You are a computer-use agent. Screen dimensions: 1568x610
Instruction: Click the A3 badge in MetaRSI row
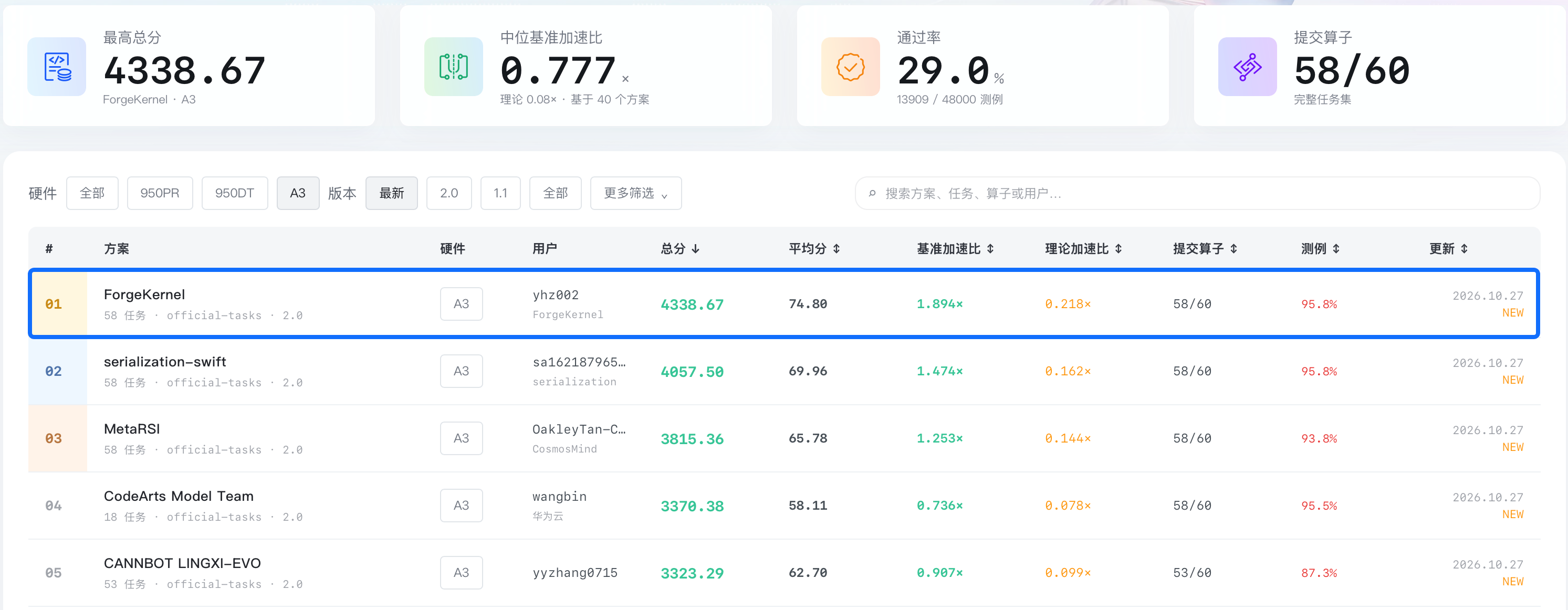462,438
